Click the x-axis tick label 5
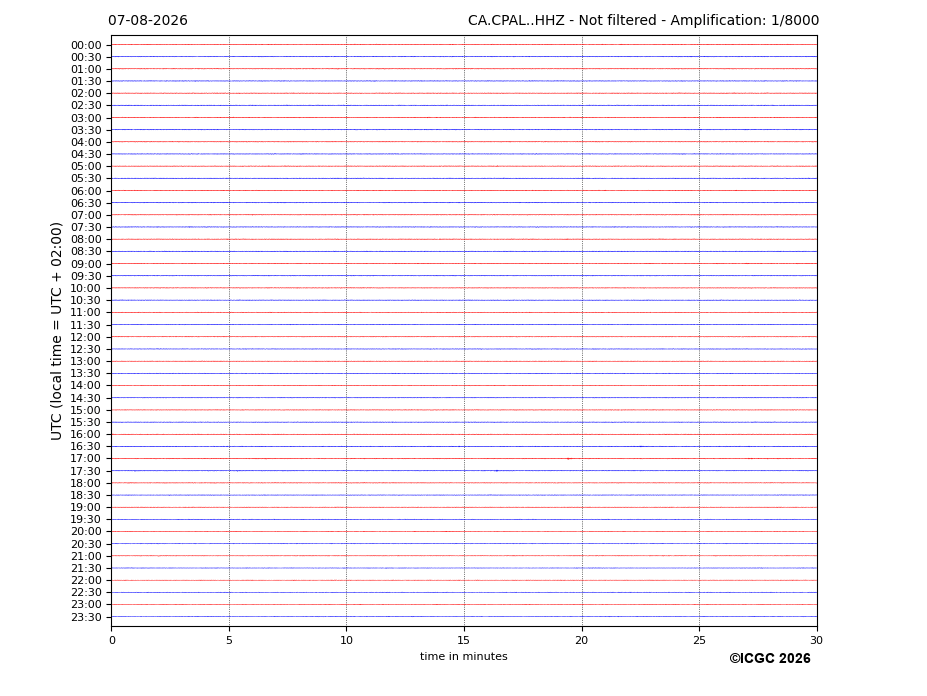 229,640
